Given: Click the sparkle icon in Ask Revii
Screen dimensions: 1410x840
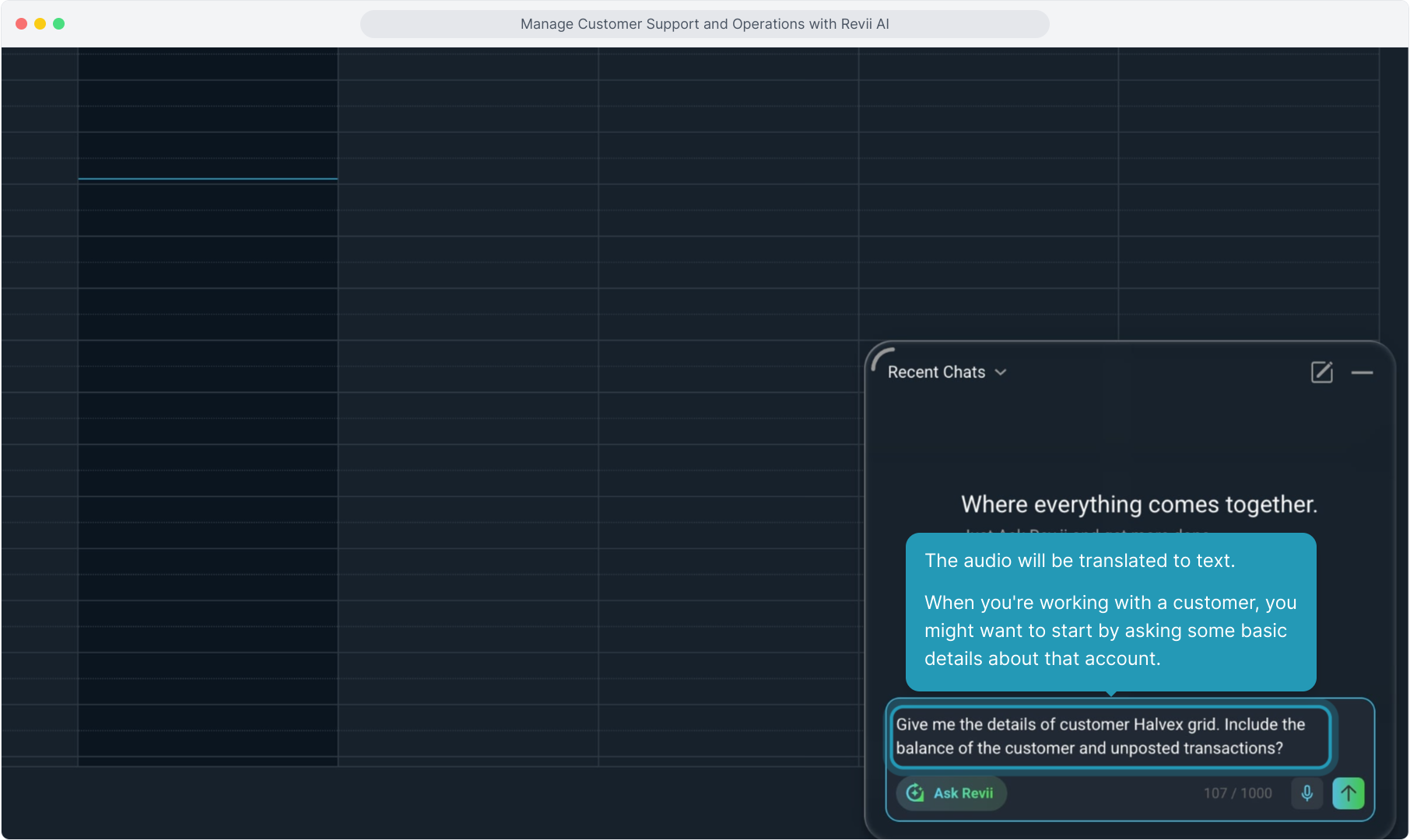Looking at the screenshot, I should tap(915, 793).
